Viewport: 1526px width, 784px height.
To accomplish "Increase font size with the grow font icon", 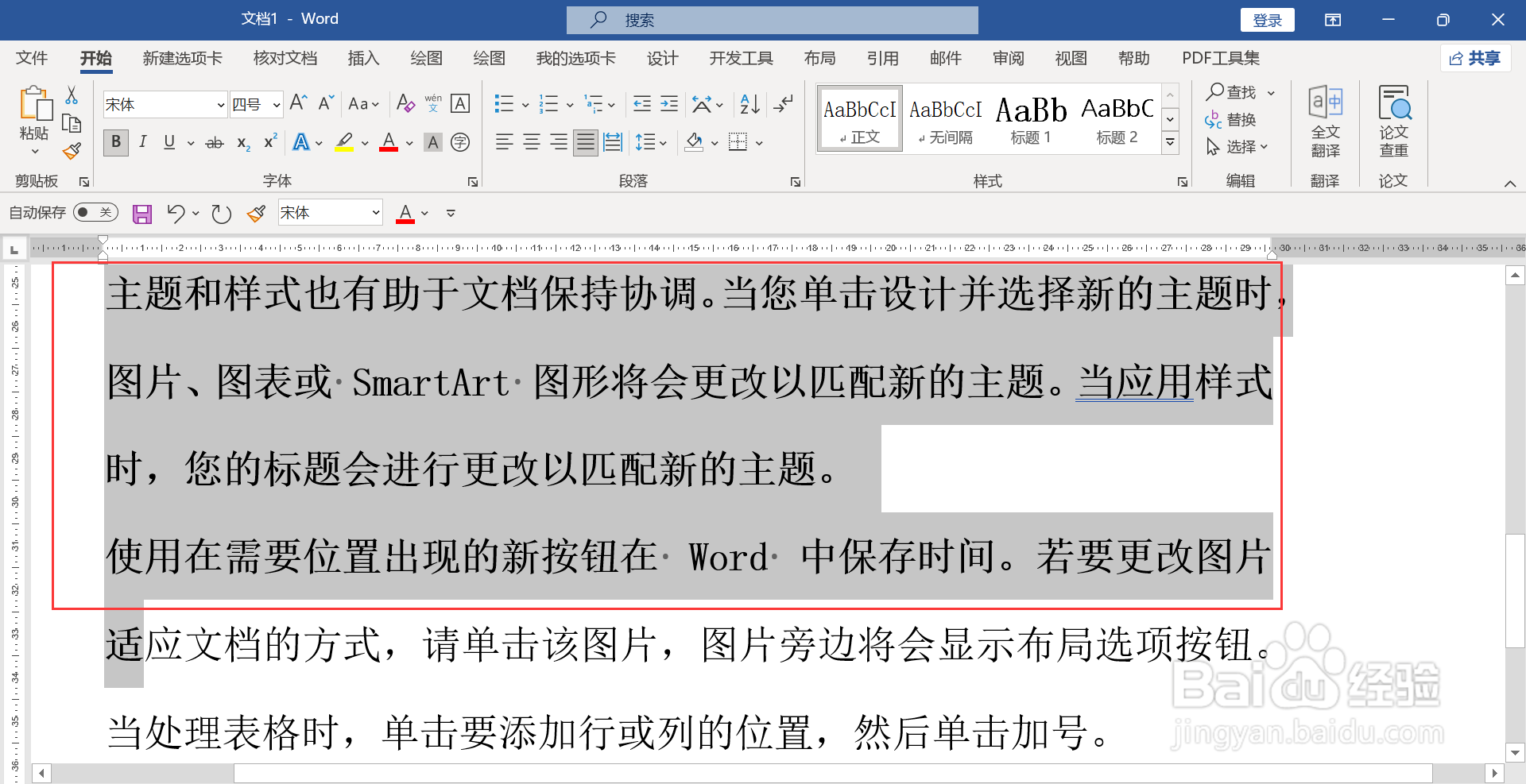I will (x=299, y=103).
